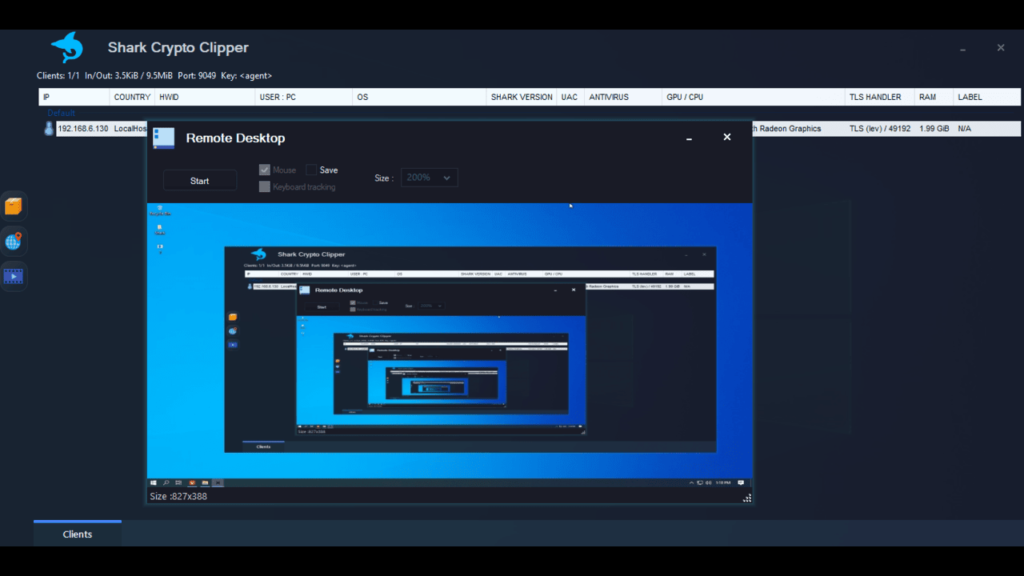Click the Key: <agent> status text
This screenshot has width=1024, height=576.
pyautogui.click(x=246, y=76)
